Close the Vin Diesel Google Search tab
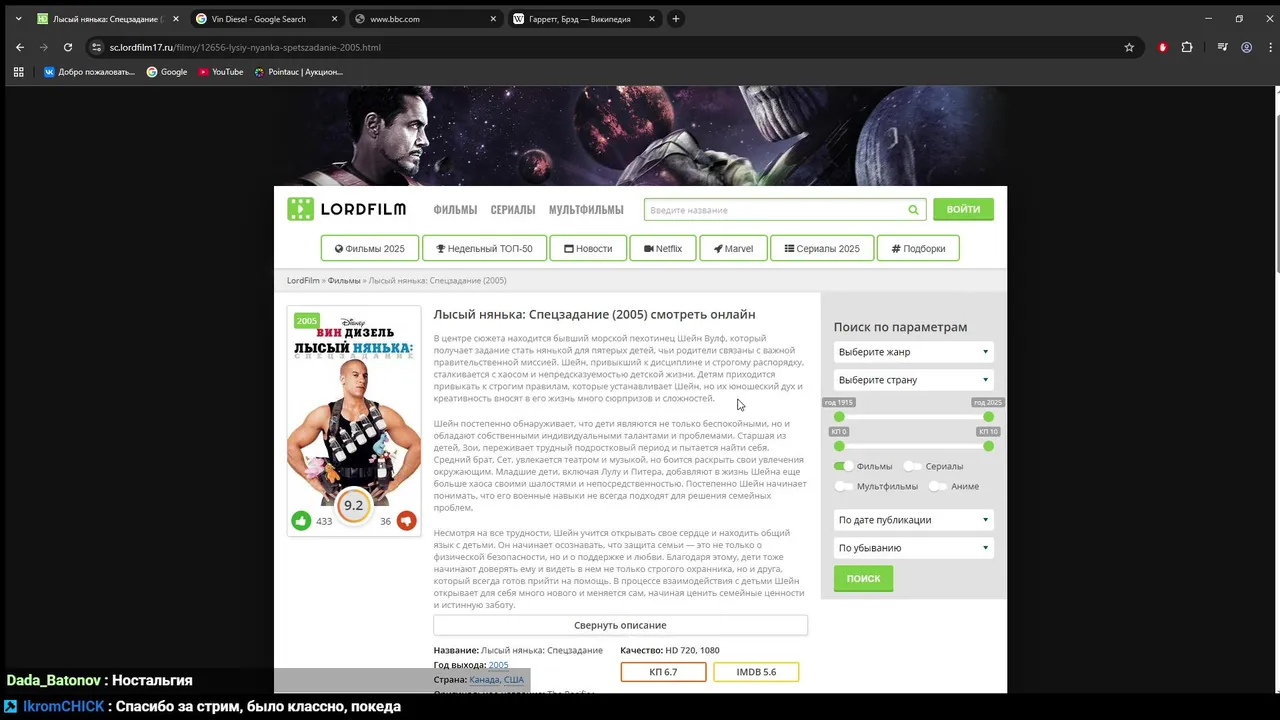Viewport: 1280px width, 720px height. [x=335, y=18]
